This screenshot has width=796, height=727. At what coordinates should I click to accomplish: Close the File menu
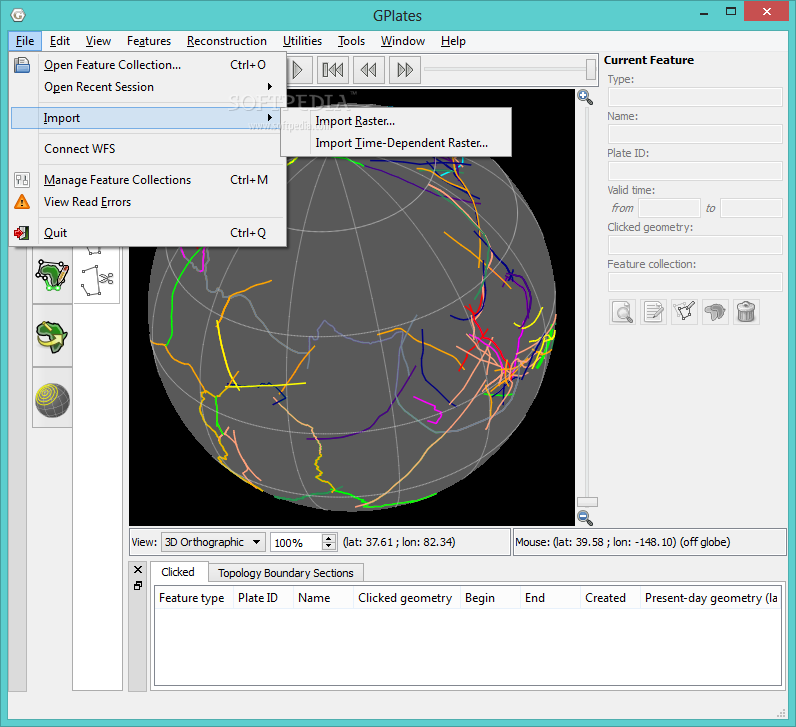25,41
